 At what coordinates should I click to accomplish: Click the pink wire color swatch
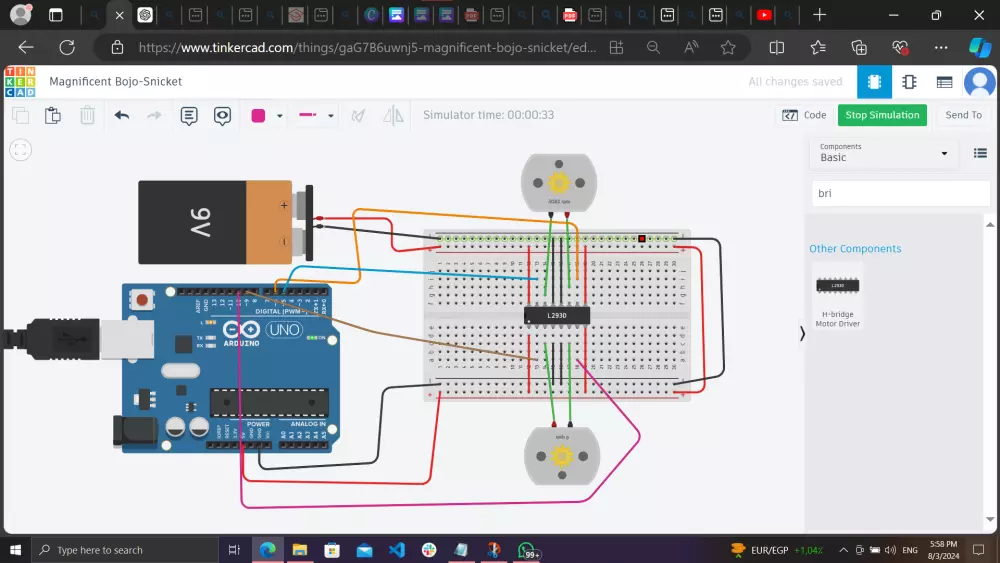(x=258, y=115)
